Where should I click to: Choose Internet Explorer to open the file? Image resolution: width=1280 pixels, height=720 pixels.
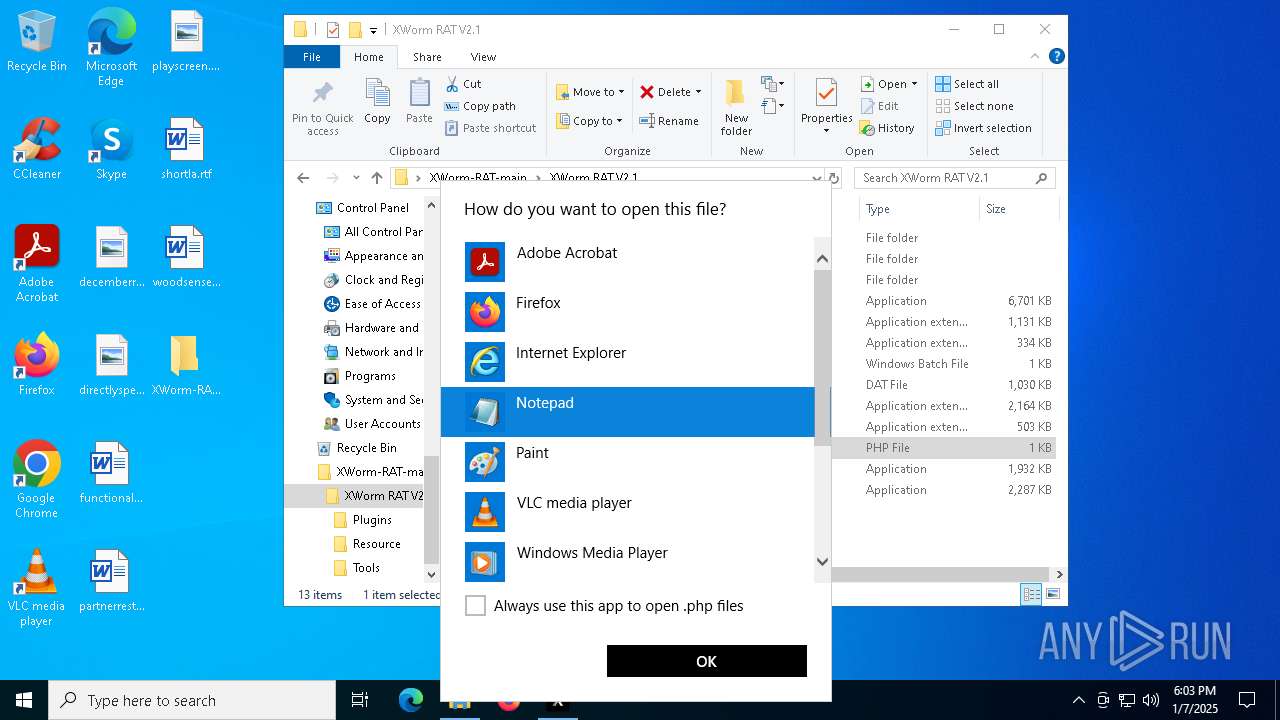coord(628,362)
